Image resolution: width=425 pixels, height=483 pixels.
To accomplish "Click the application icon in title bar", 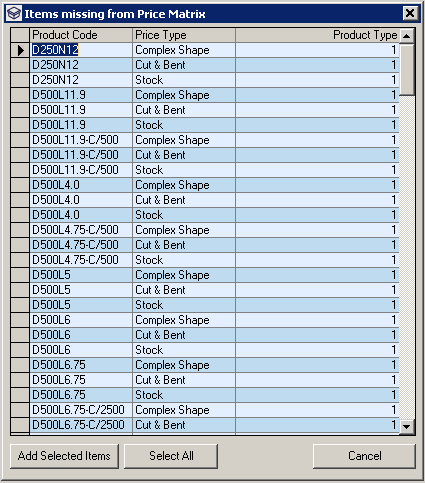I will [14, 14].
